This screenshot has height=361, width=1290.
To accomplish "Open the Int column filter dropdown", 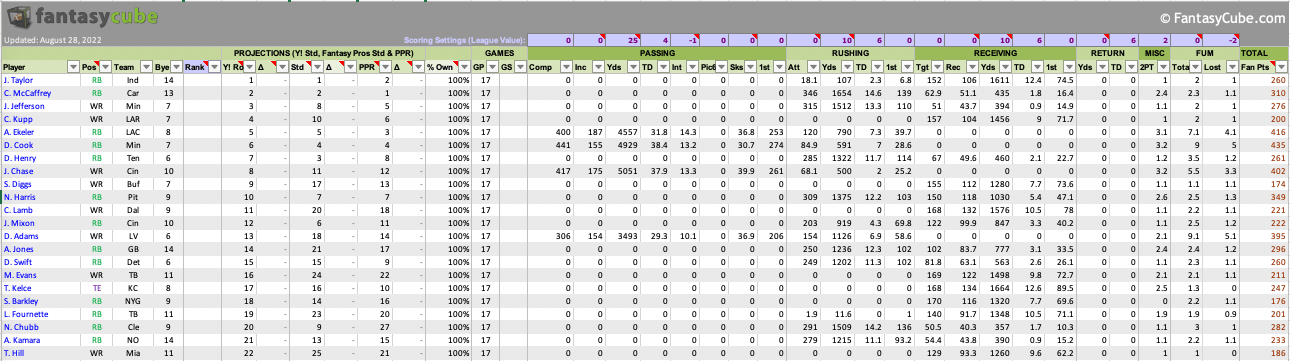I will click(x=691, y=66).
